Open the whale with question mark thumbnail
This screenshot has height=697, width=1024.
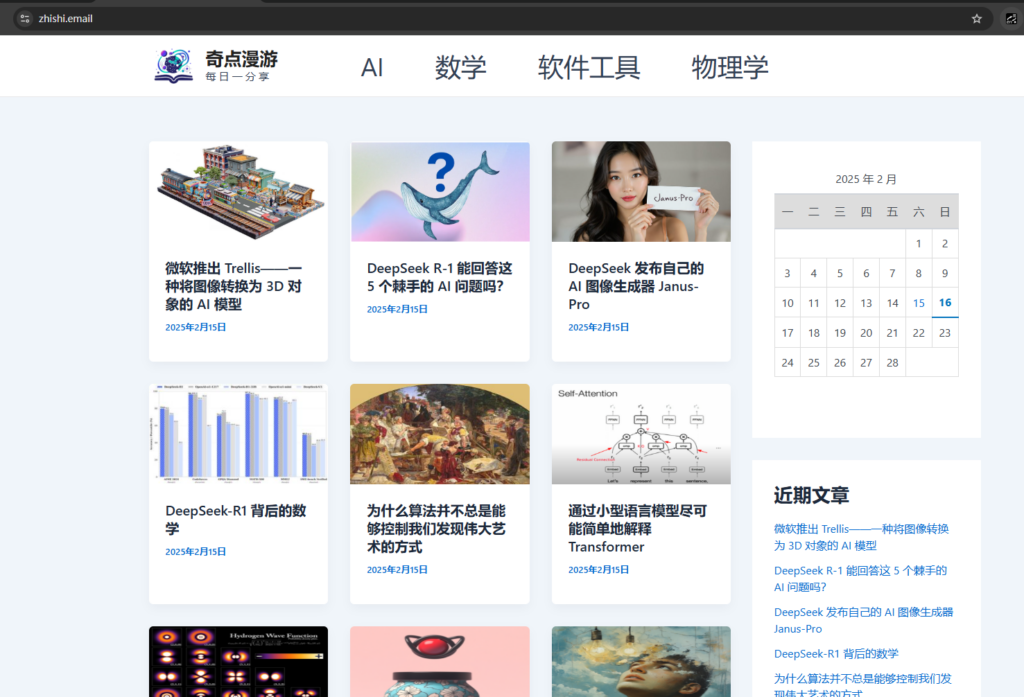[x=440, y=191]
